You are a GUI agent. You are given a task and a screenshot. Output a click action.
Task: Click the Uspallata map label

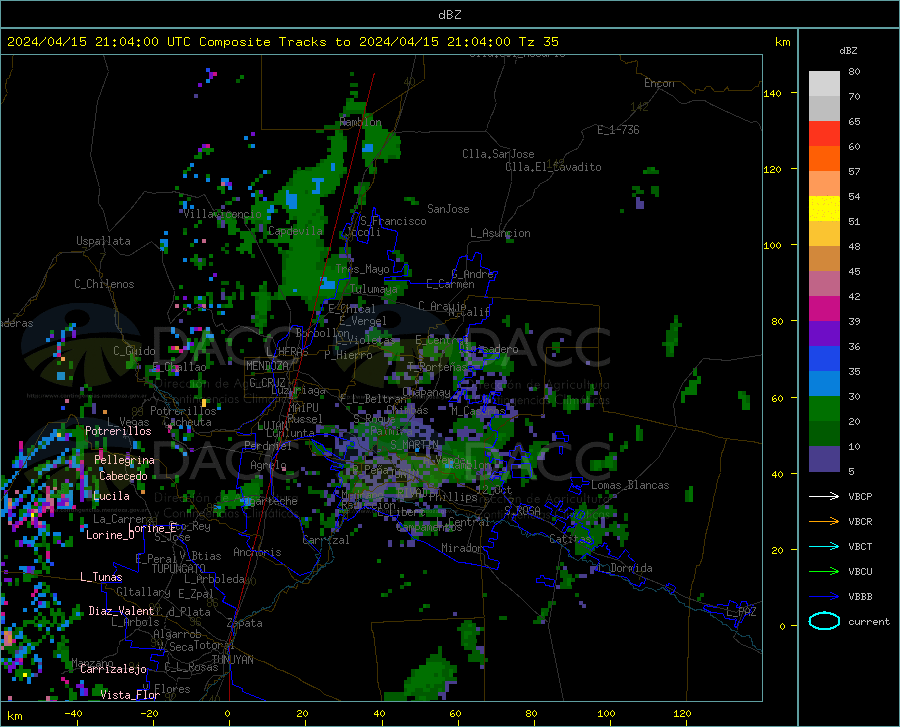103,241
